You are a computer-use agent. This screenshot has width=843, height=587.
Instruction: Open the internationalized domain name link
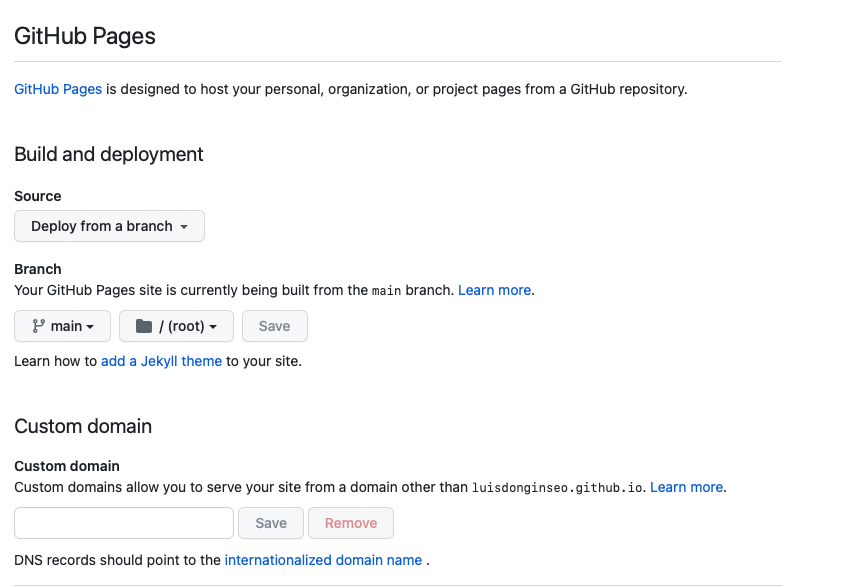[323, 560]
